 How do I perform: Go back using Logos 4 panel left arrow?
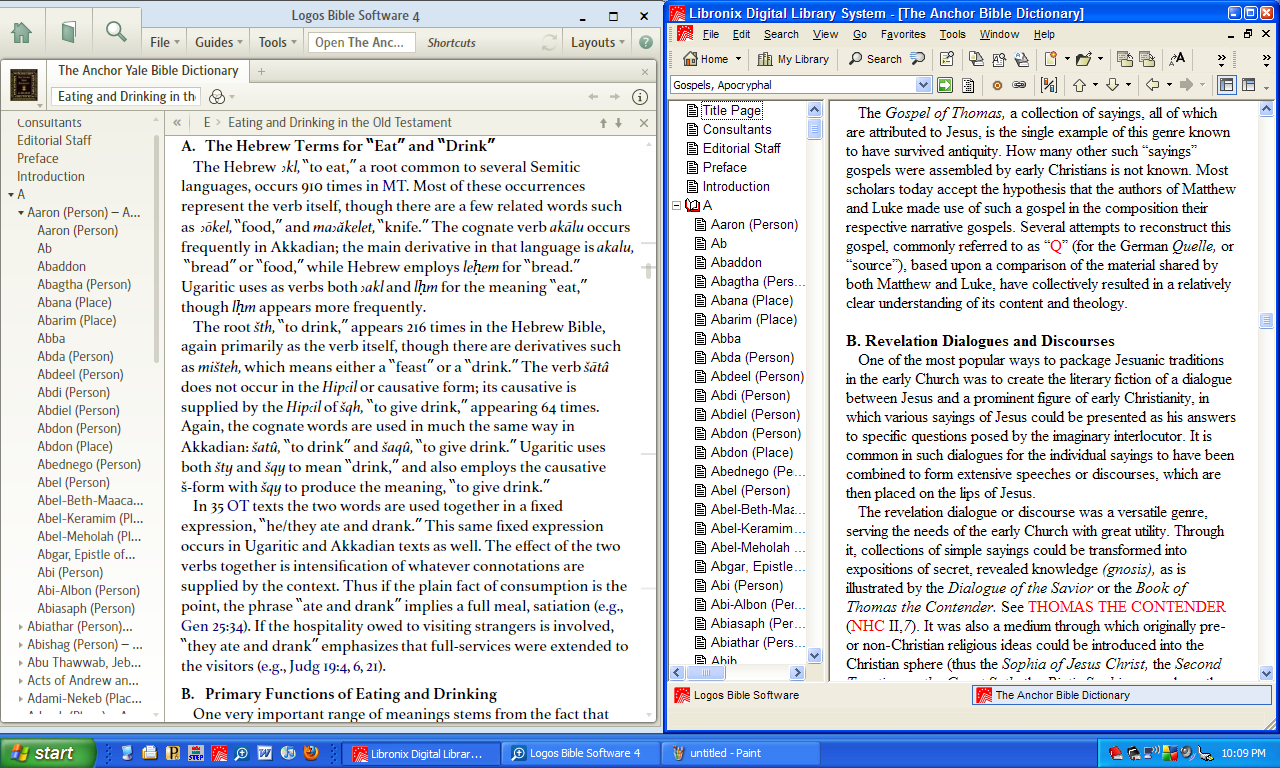coord(593,97)
